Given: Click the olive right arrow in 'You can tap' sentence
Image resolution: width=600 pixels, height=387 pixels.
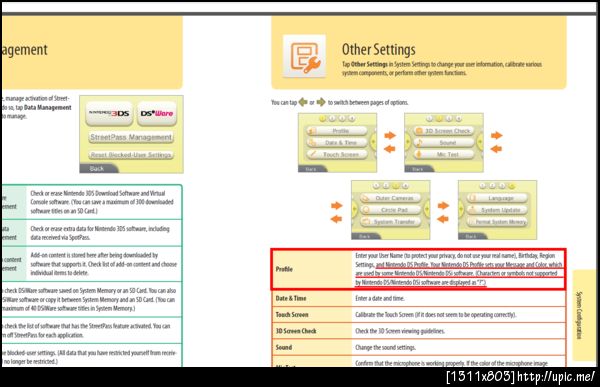Looking at the screenshot, I should [x=321, y=102].
